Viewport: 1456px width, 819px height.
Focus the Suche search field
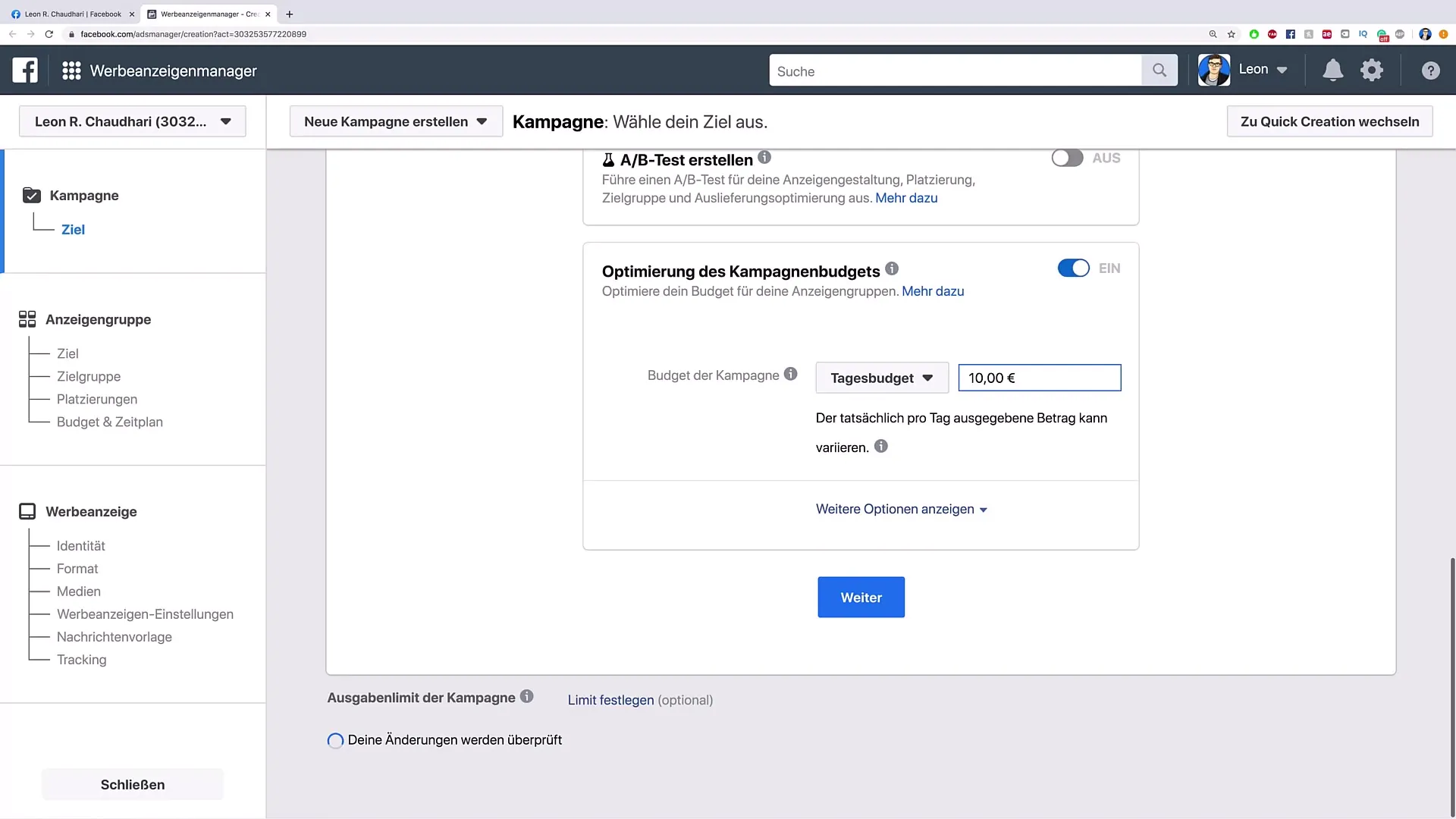click(x=955, y=71)
